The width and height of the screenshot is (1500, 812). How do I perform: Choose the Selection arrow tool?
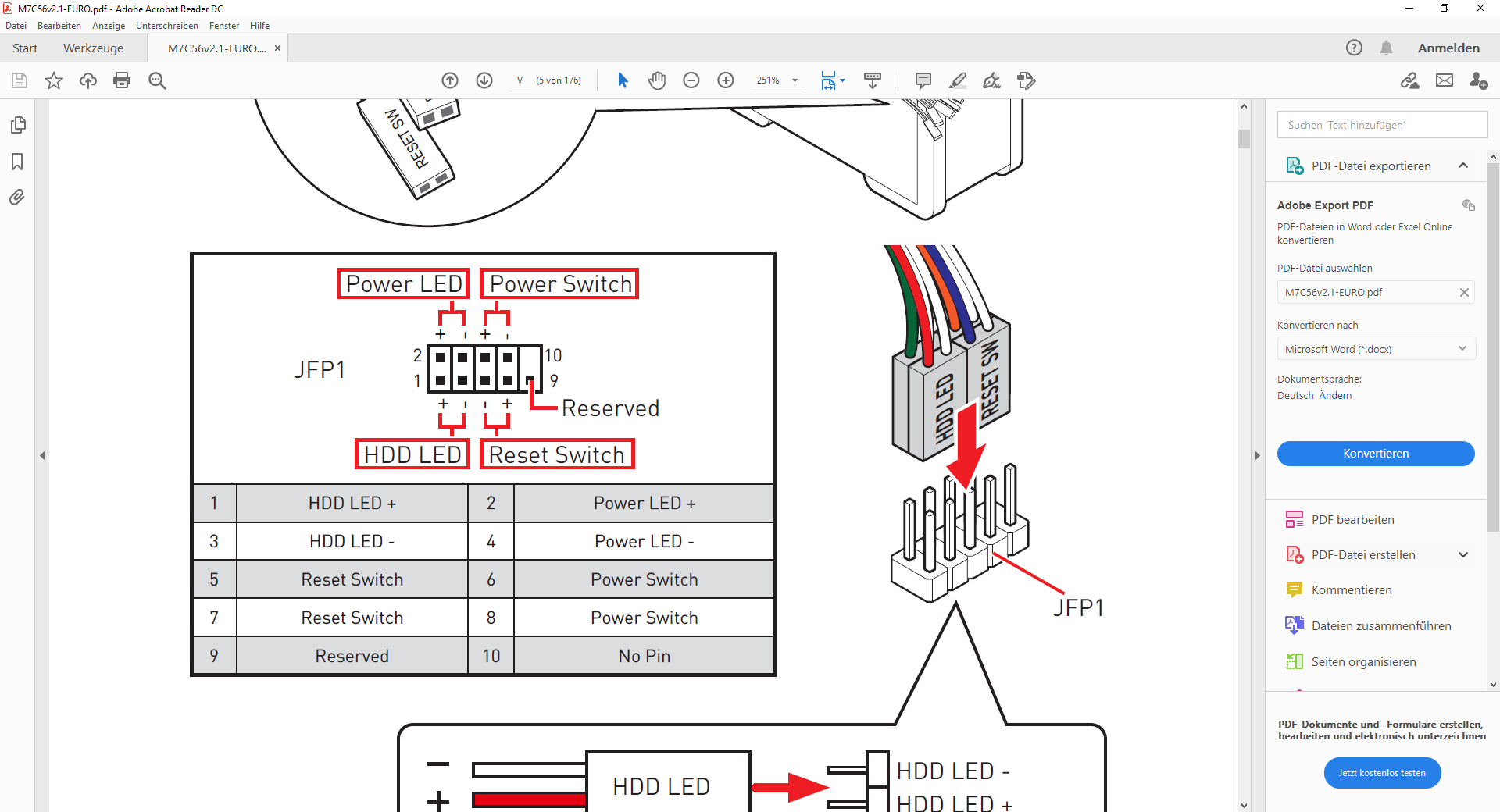tap(623, 80)
